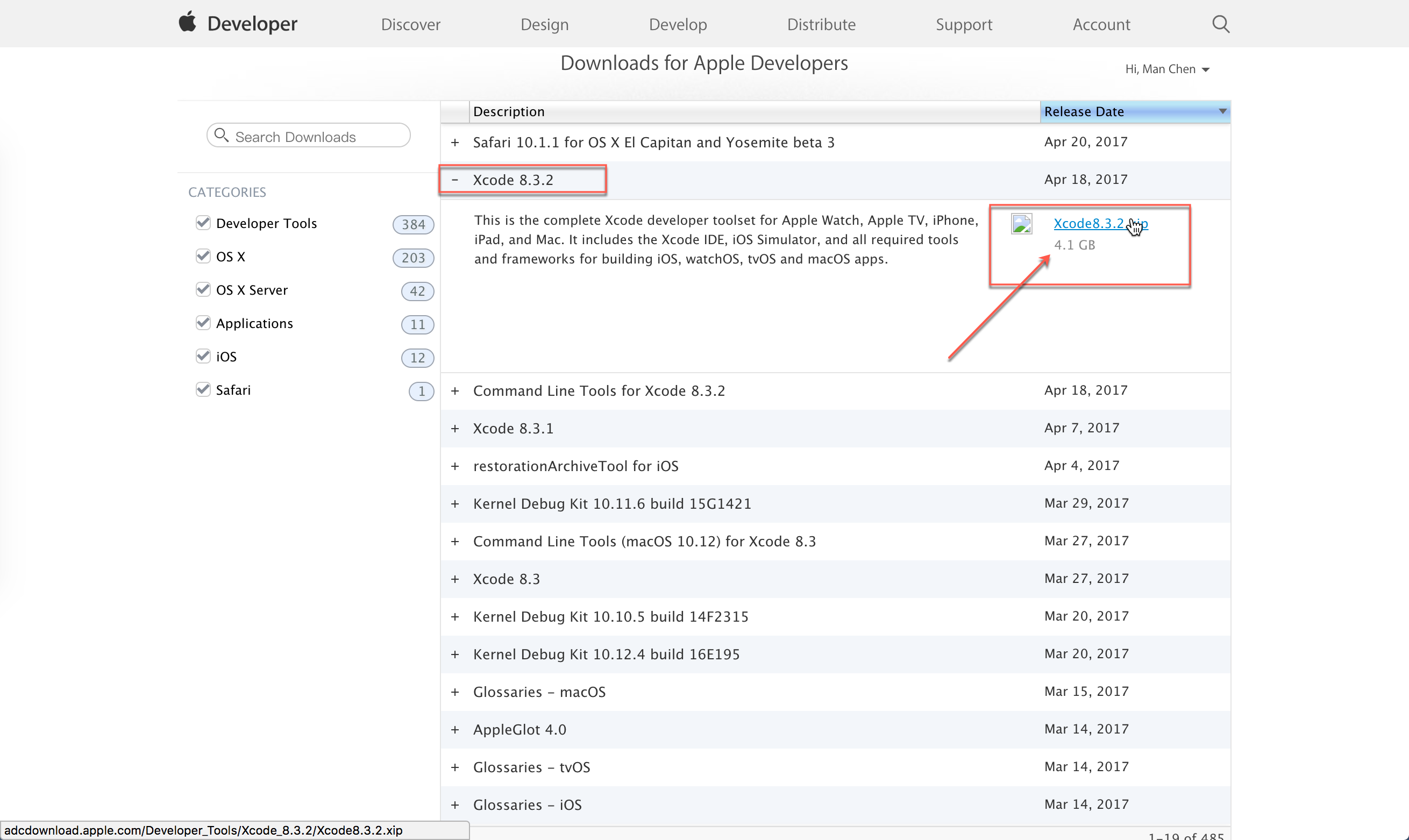1409x840 pixels.
Task: Collapse the Xcode 8.3.2 row
Action: [x=455, y=180]
